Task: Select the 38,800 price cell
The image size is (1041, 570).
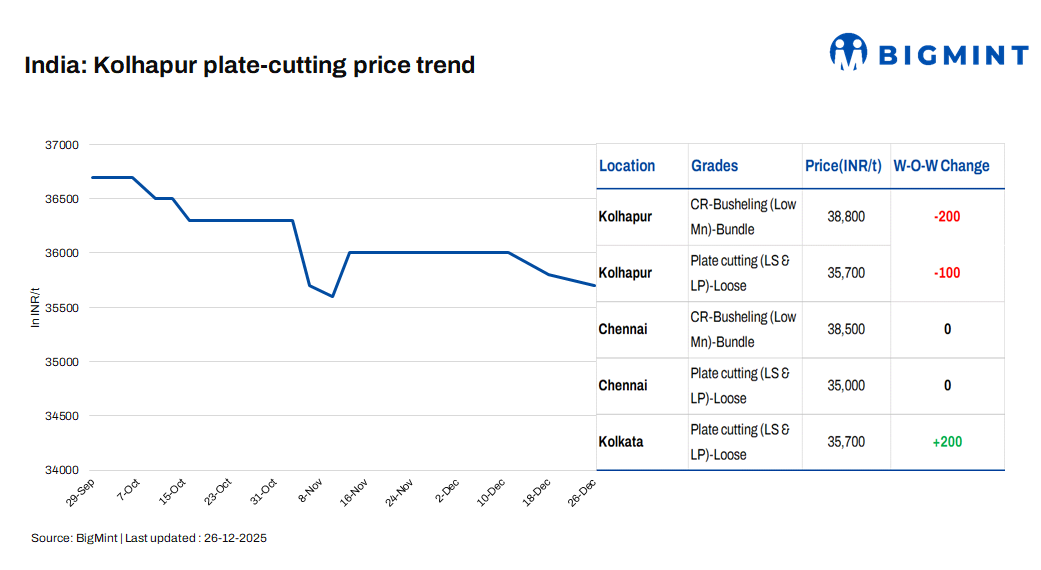Action: pyautogui.click(x=846, y=217)
